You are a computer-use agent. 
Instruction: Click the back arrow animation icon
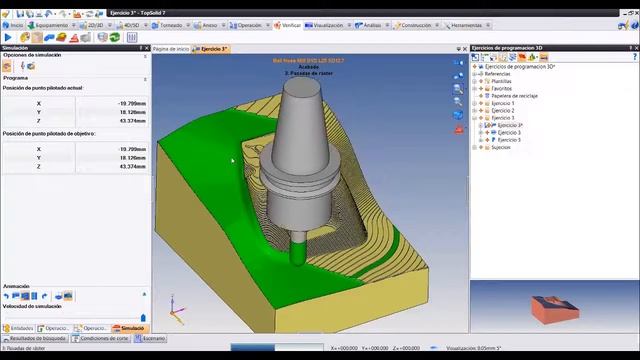pos(6,296)
